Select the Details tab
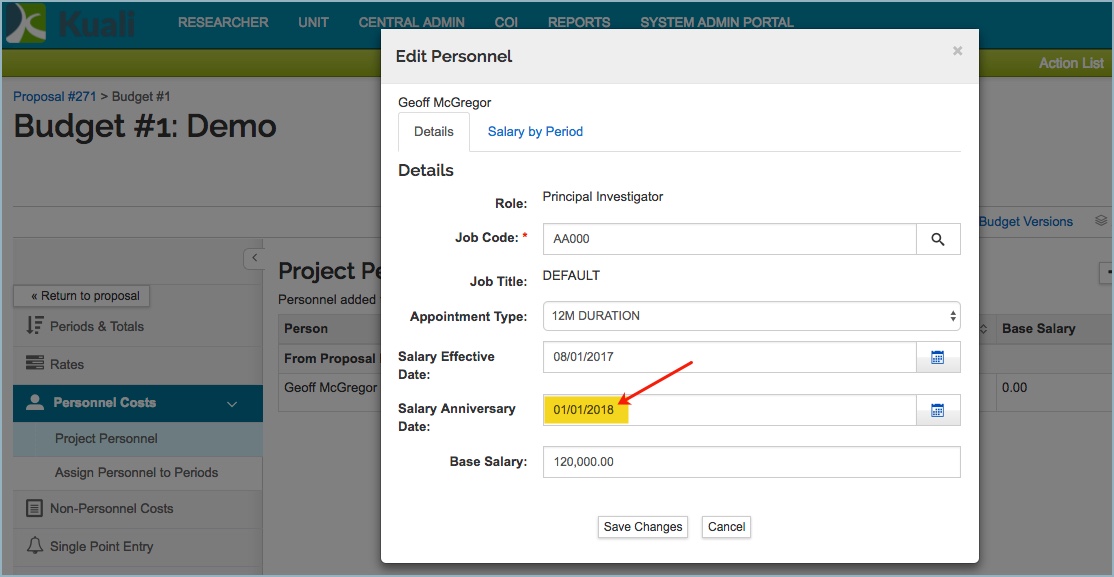This screenshot has height=577, width=1114. (434, 132)
